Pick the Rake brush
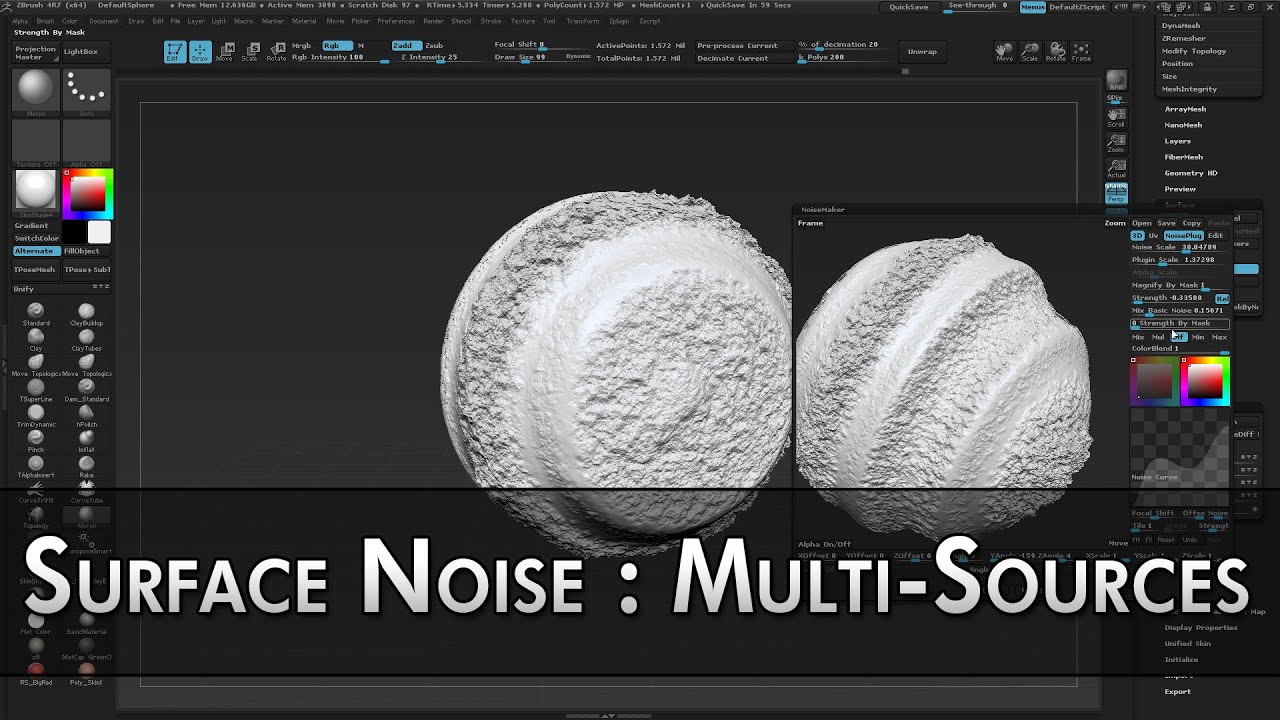Image resolution: width=1280 pixels, height=720 pixels. coord(86,466)
